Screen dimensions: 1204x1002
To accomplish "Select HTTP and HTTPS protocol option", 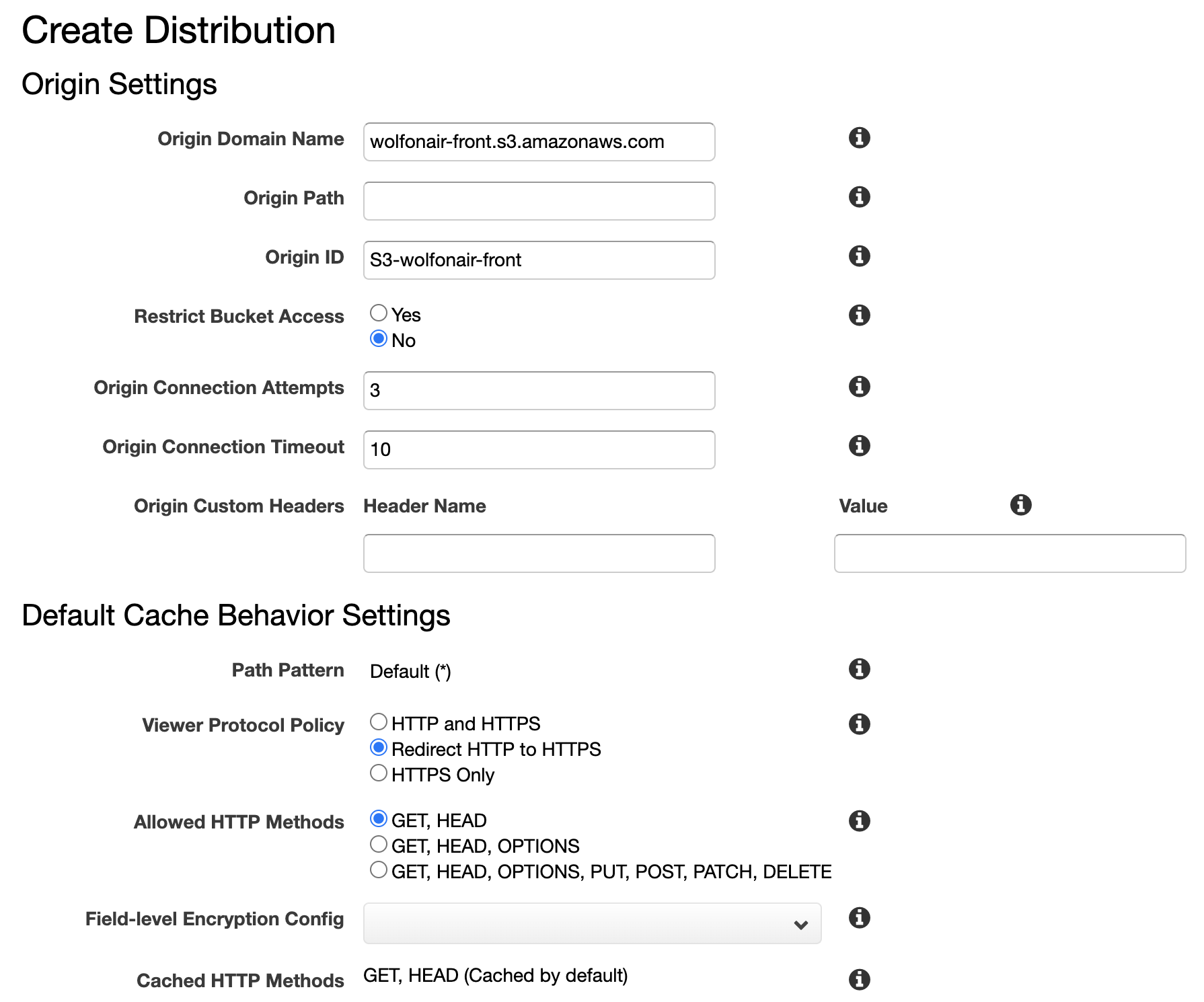I will pos(379,721).
